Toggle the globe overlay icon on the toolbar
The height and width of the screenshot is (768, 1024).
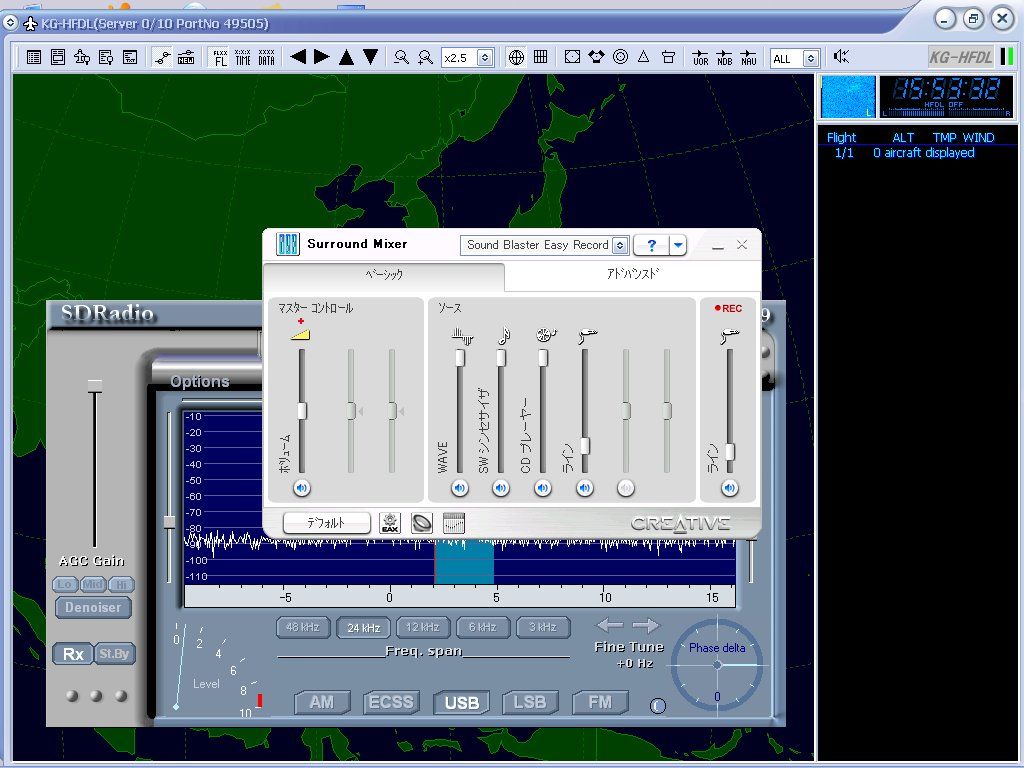click(x=517, y=55)
